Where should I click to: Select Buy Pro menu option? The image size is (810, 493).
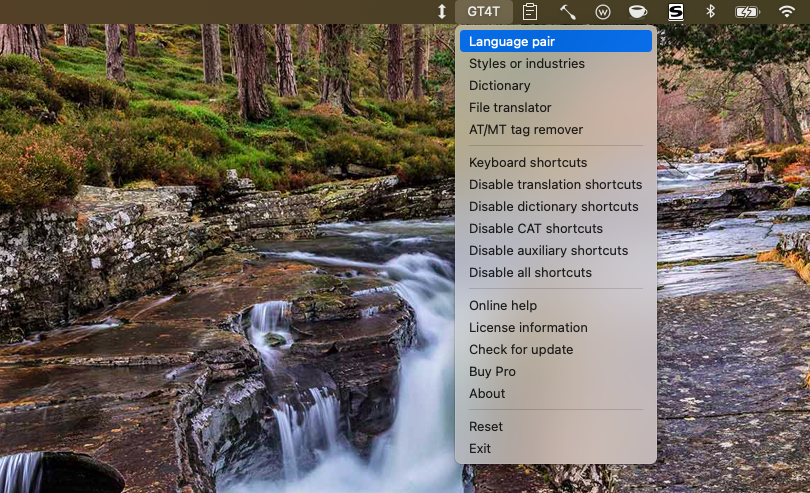tap(492, 371)
